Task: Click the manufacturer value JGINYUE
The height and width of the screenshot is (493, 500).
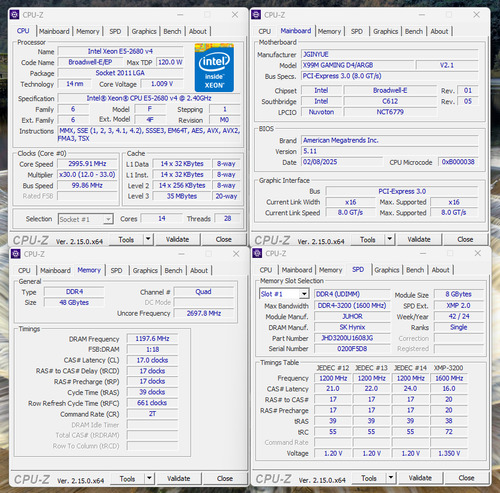Action: [x=390, y=54]
